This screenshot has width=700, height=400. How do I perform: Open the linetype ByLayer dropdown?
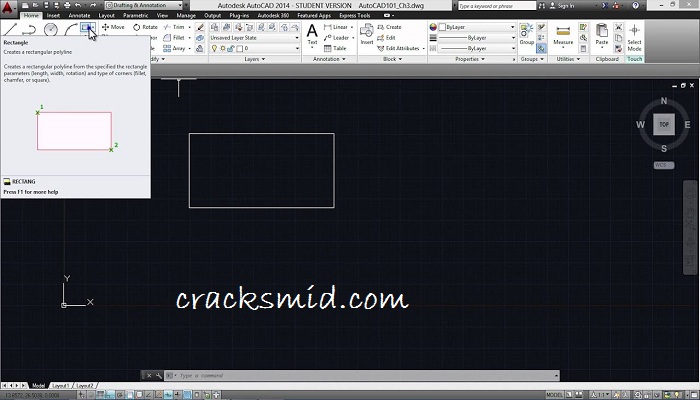[476, 48]
